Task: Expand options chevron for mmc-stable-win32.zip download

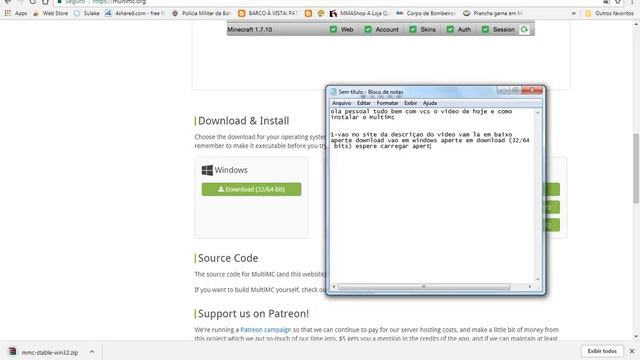Action: coord(92,352)
